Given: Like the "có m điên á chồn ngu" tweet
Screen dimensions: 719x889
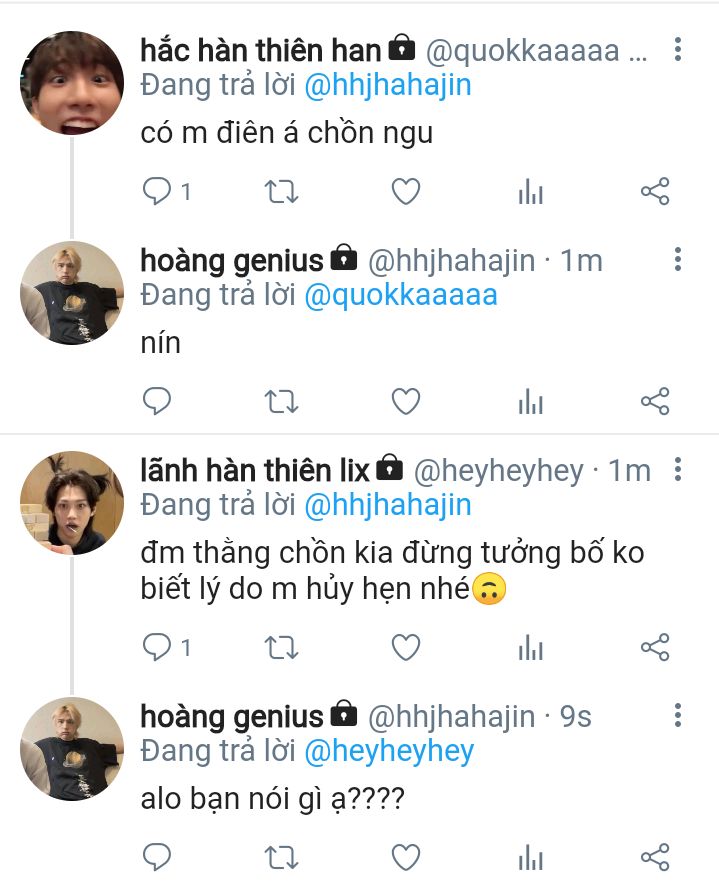Looking at the screenshot, I should (405, 191).
